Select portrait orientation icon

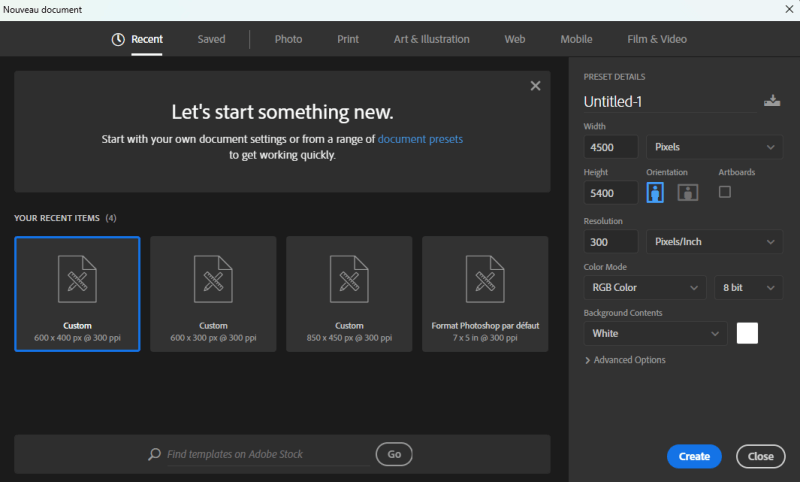click(655, 192)
